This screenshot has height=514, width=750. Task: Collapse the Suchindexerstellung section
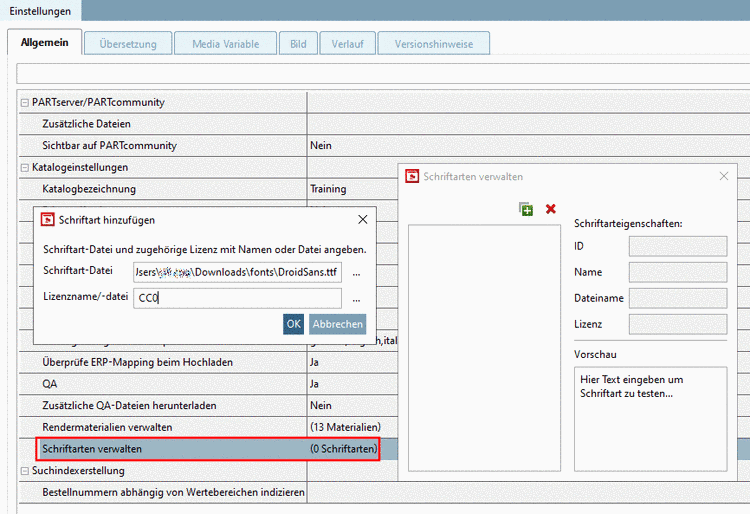(x=25, y=471)
